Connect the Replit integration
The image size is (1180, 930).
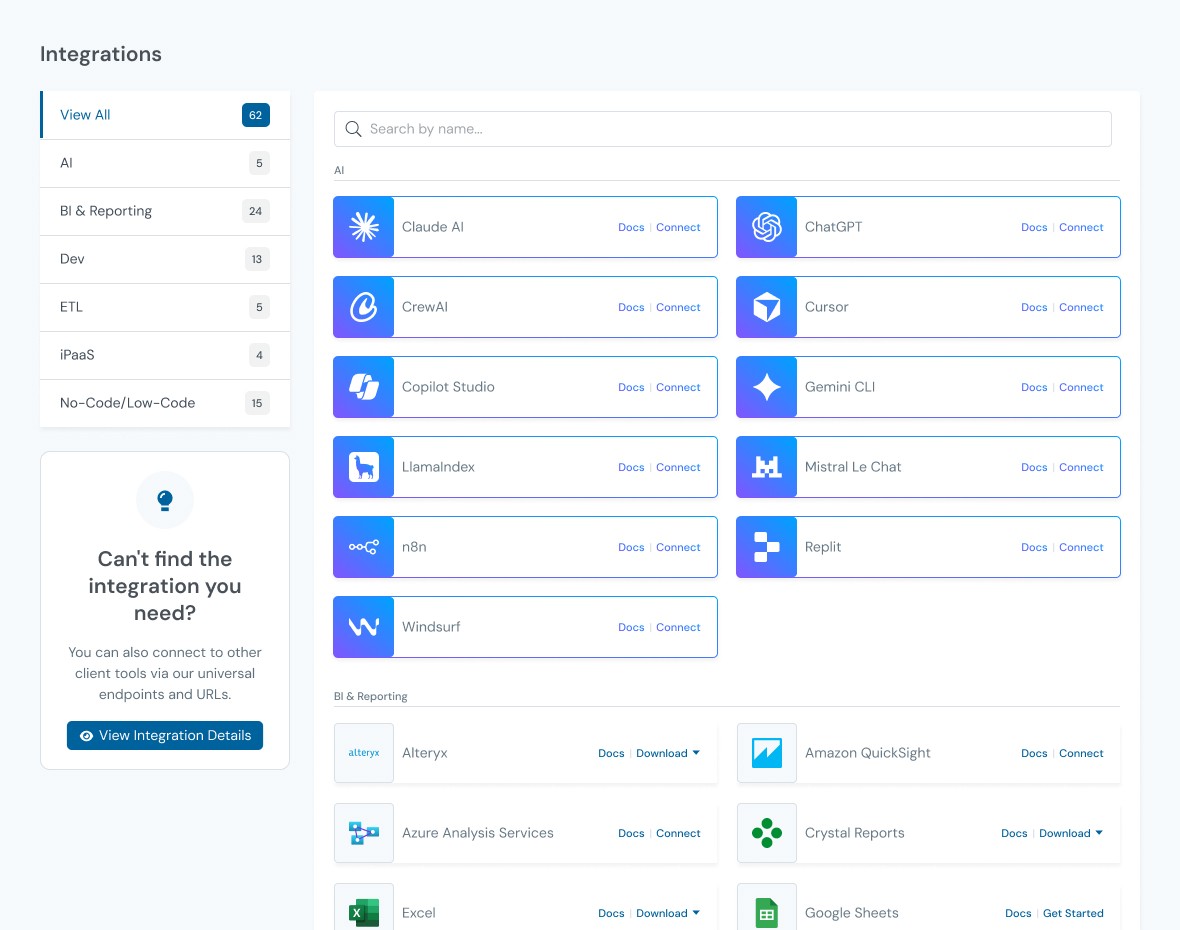click(1081, 547)
